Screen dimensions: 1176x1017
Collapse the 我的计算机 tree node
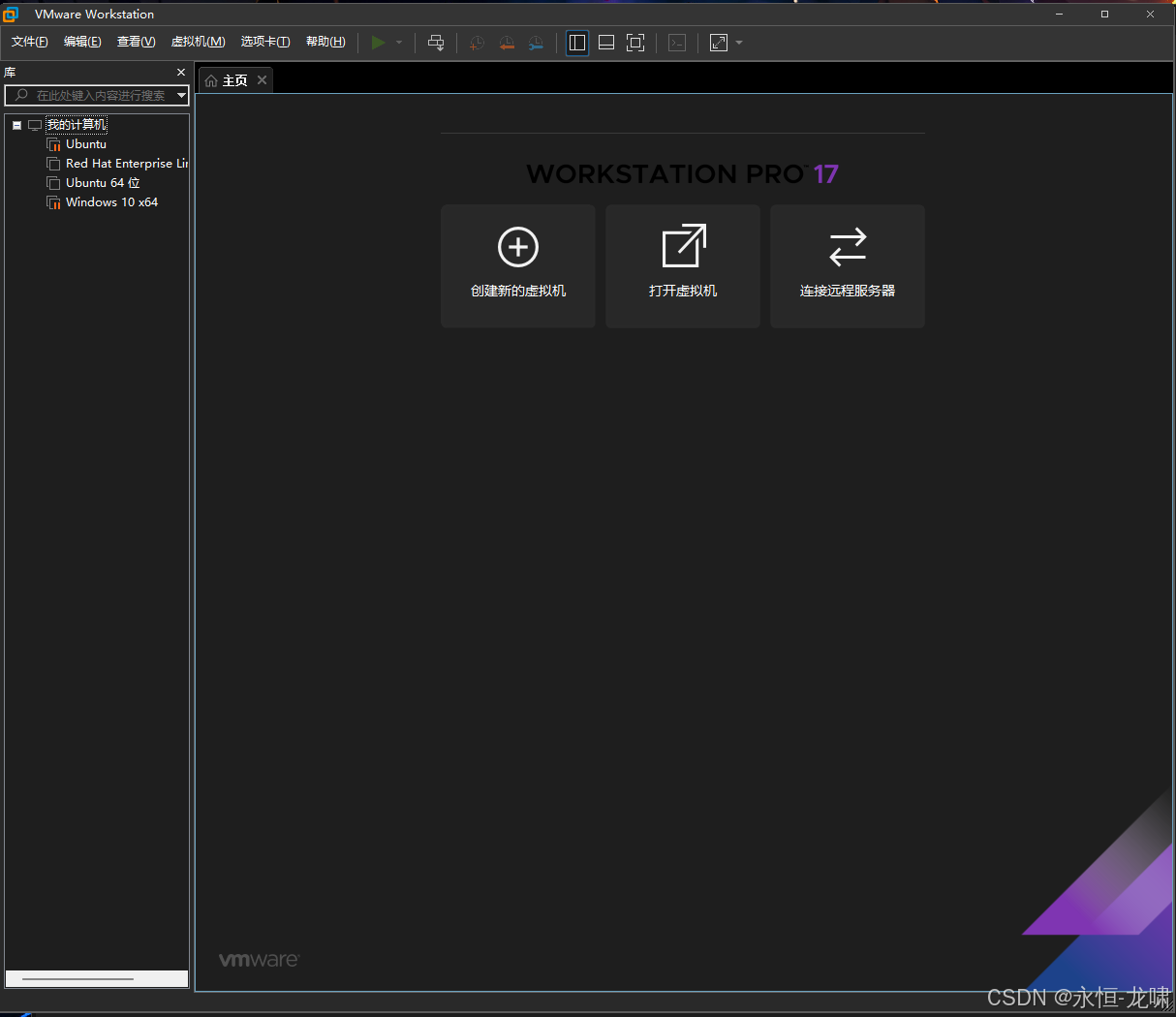tap(16, 125)
